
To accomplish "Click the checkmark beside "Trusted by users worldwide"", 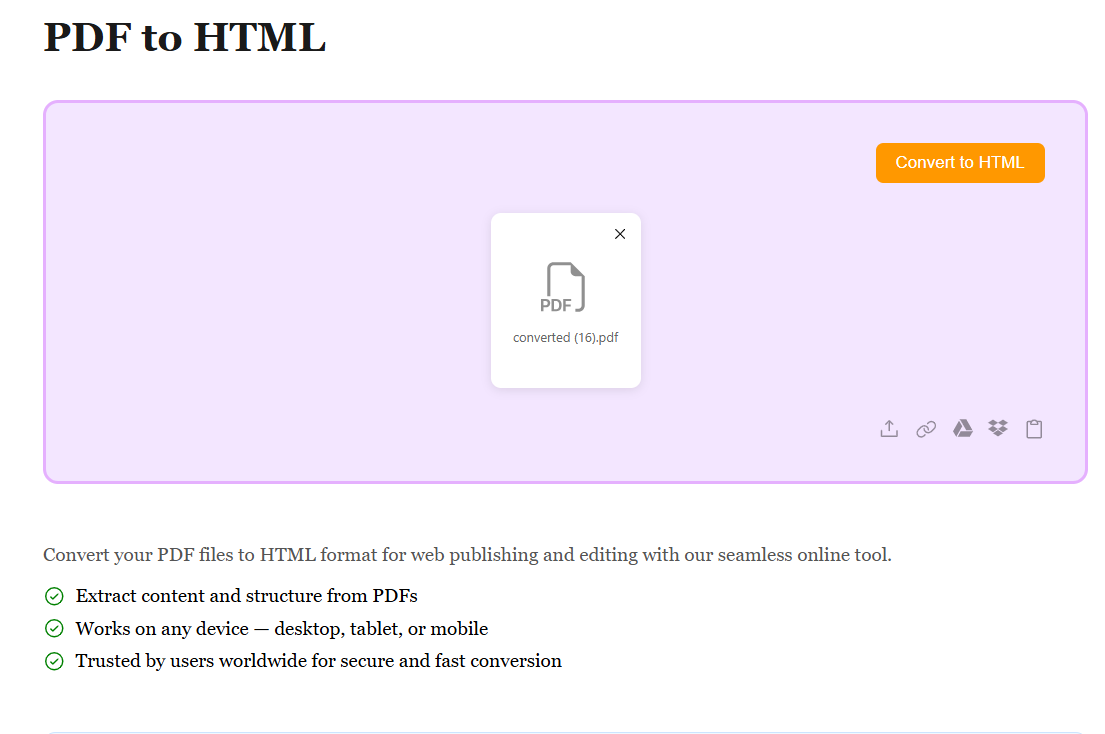I will click(54, 661).
